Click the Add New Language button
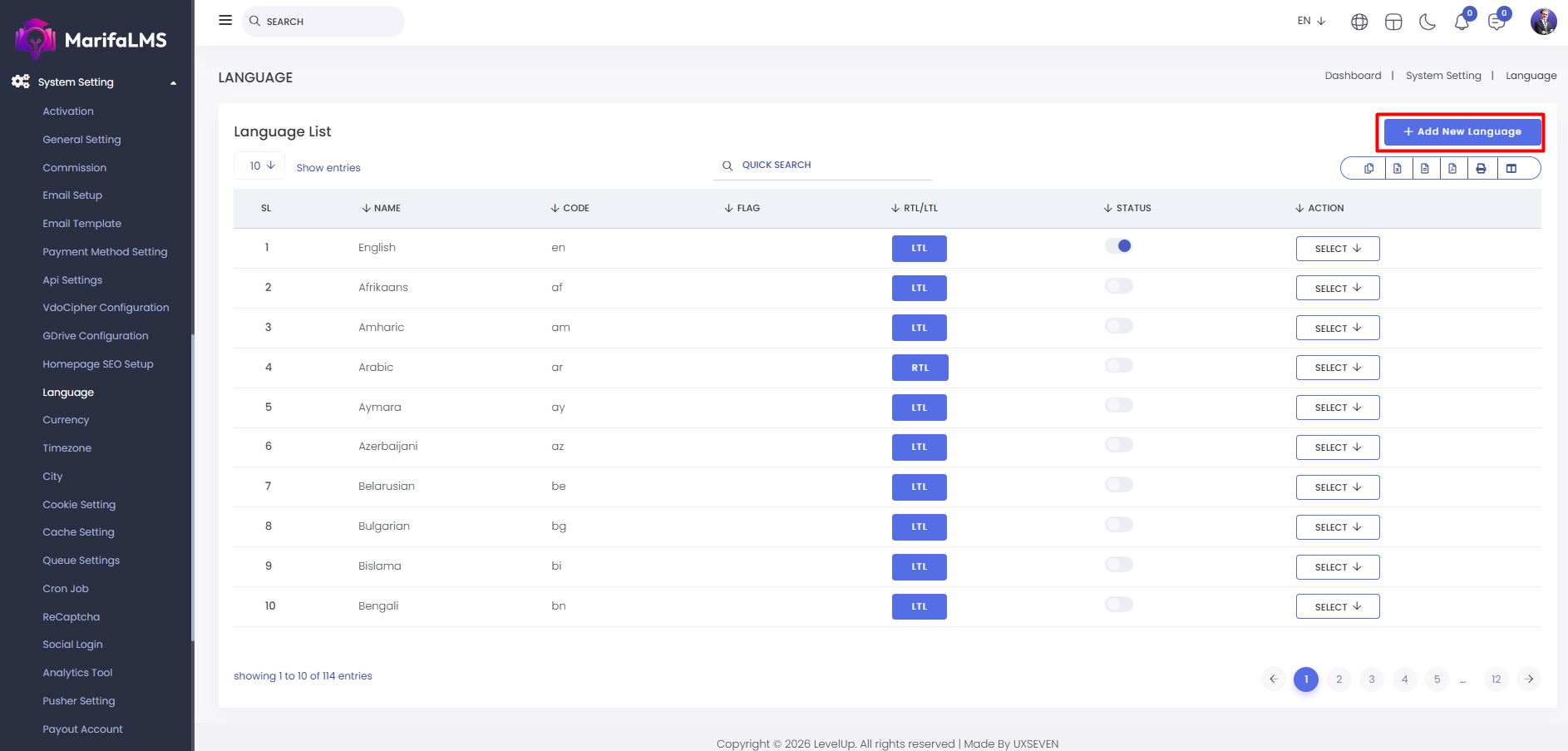Screen dimensions: 1568x751 (x=1462, y=131)
